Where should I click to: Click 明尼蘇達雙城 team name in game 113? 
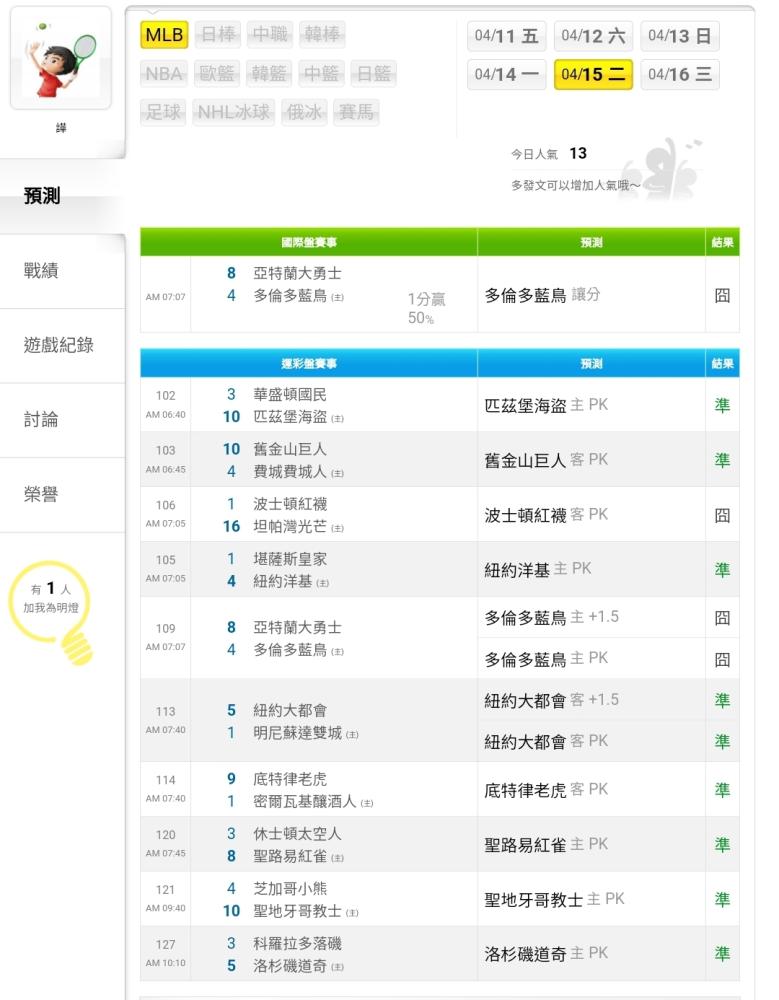pyautogui.click(x=297, y=733)
